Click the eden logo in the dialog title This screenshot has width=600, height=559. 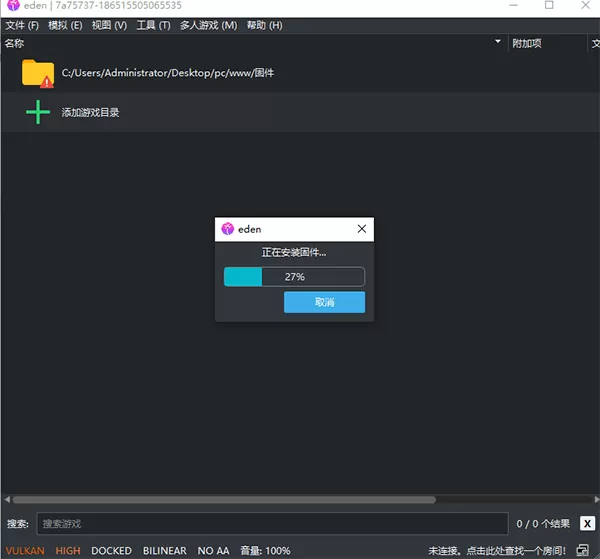[x=228, y=229]
